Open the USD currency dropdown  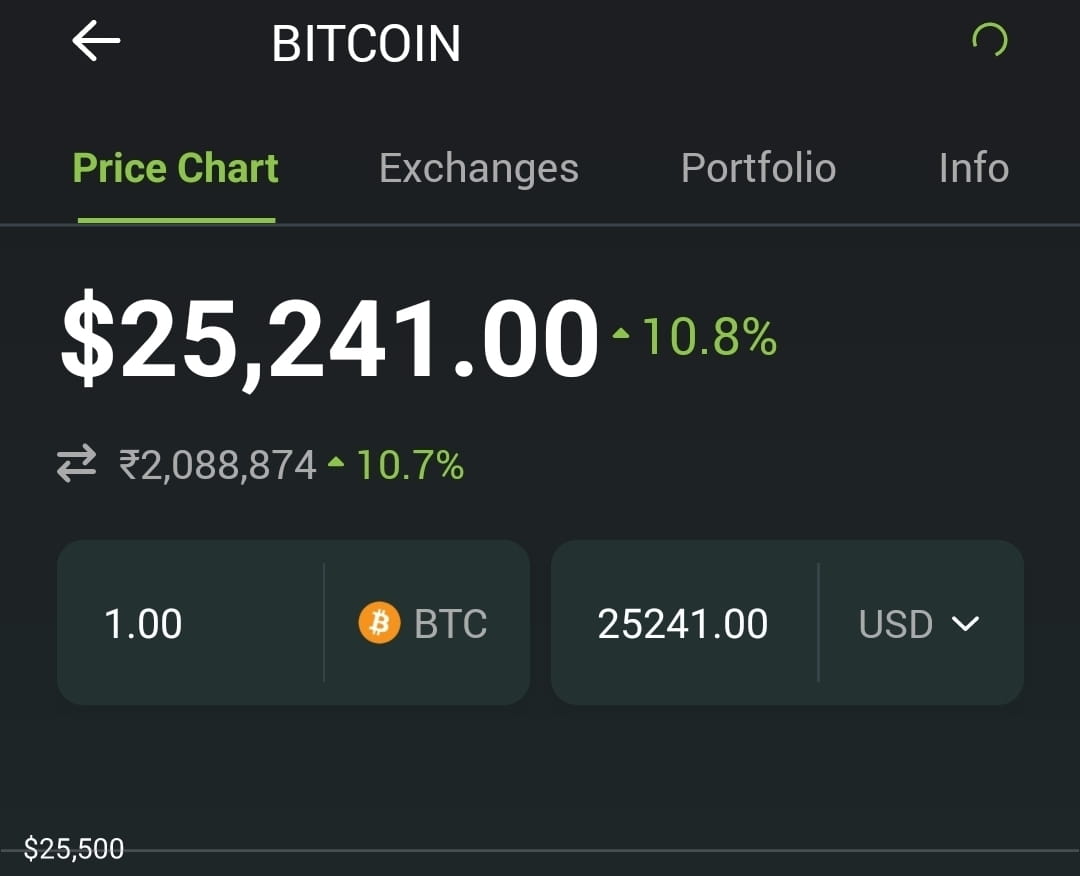point(894,623)
